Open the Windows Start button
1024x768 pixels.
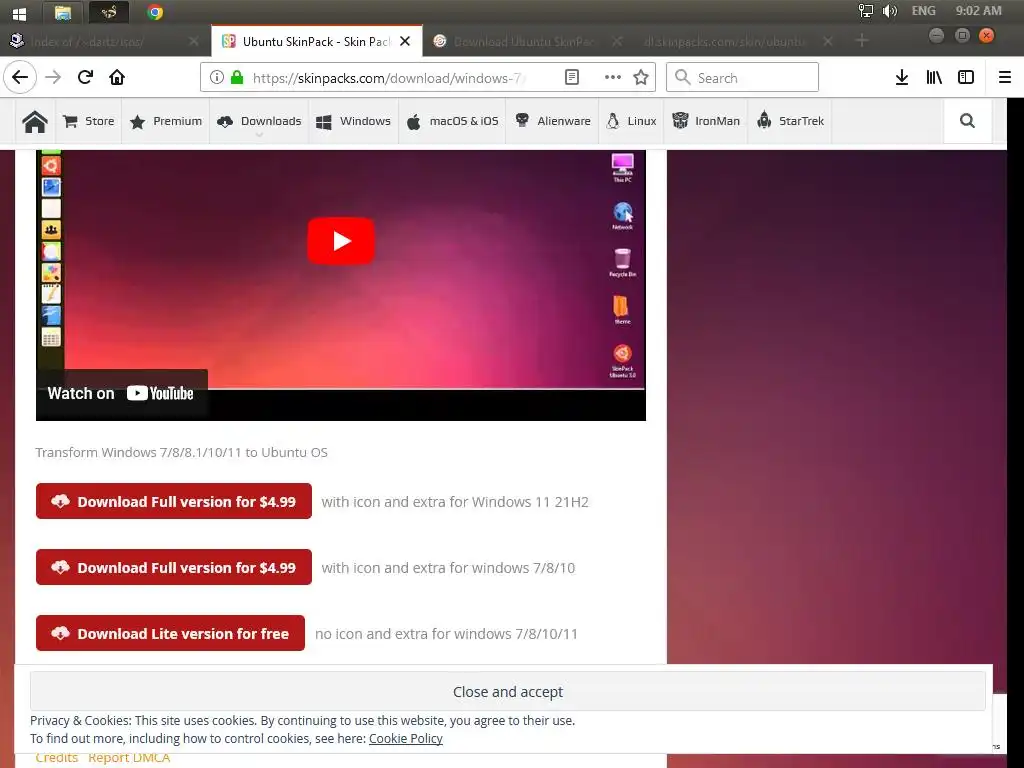click(19, 12)
